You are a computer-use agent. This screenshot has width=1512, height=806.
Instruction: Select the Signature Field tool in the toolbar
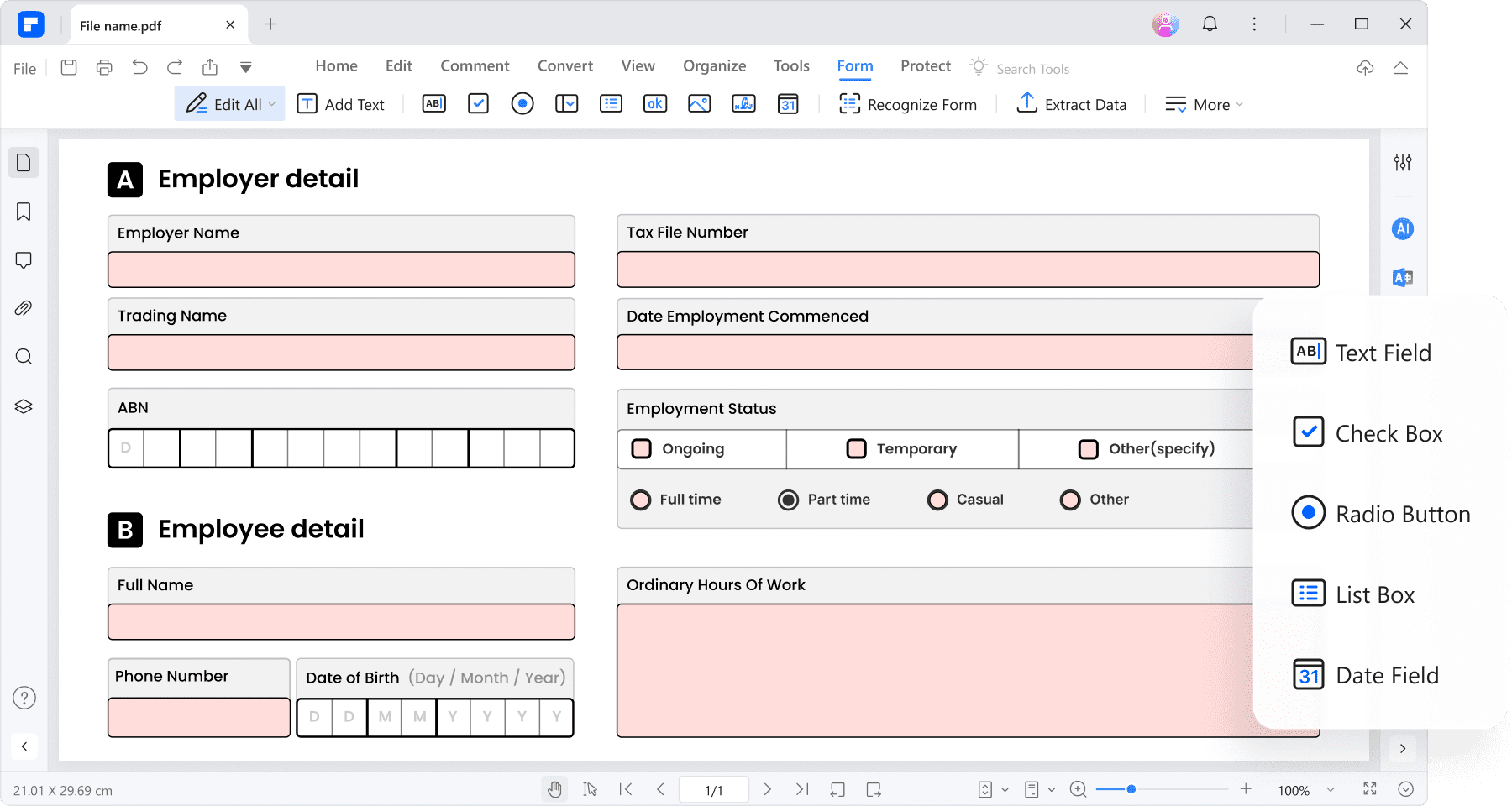[x=743, y=103]
